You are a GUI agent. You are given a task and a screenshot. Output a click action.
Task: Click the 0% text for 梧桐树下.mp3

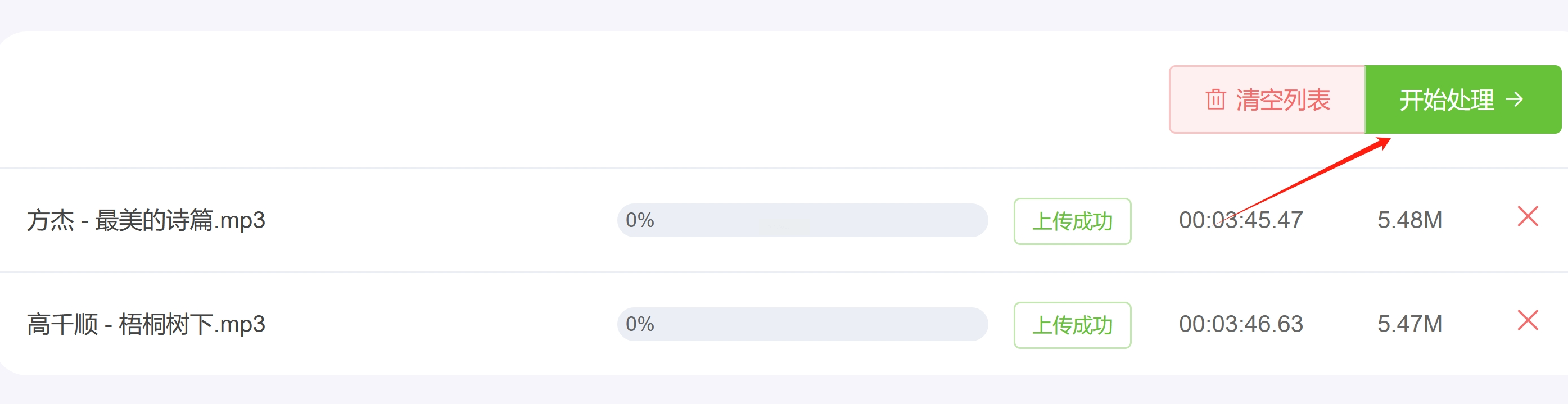pyautogui.click(x=640, y=324)
